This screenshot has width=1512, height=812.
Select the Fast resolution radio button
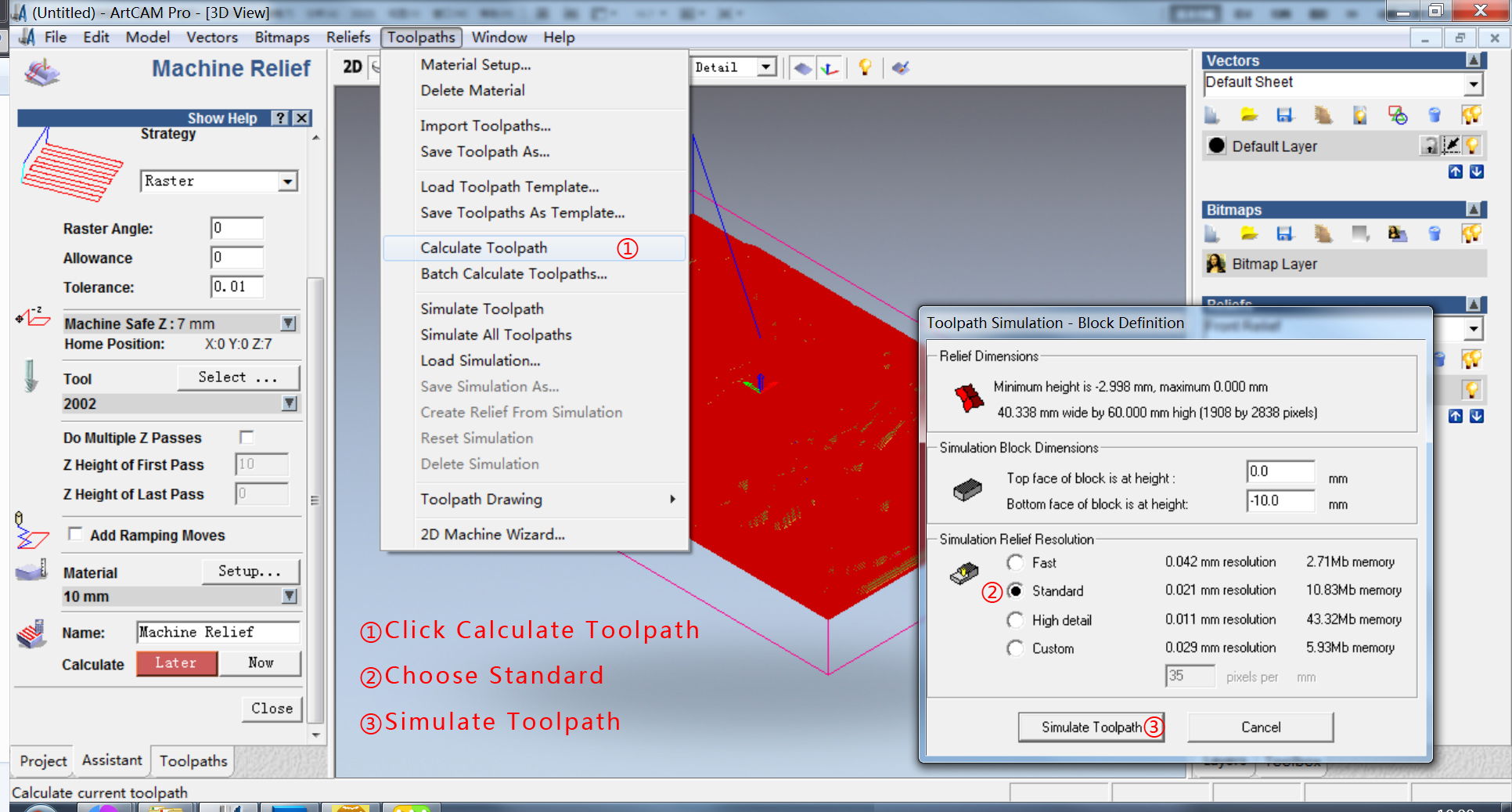click(x=1015, y=562)
